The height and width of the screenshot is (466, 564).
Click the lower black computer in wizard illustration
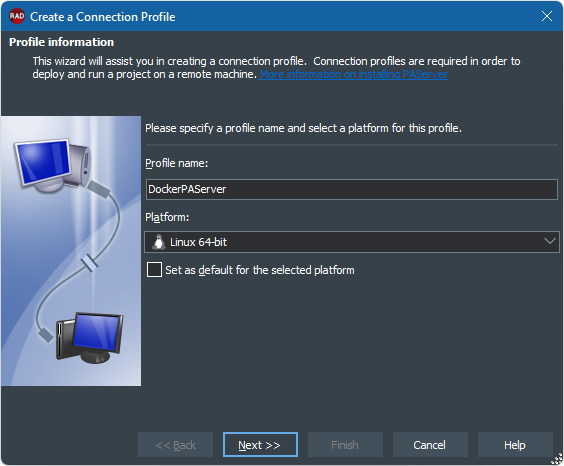pos(90,338)
